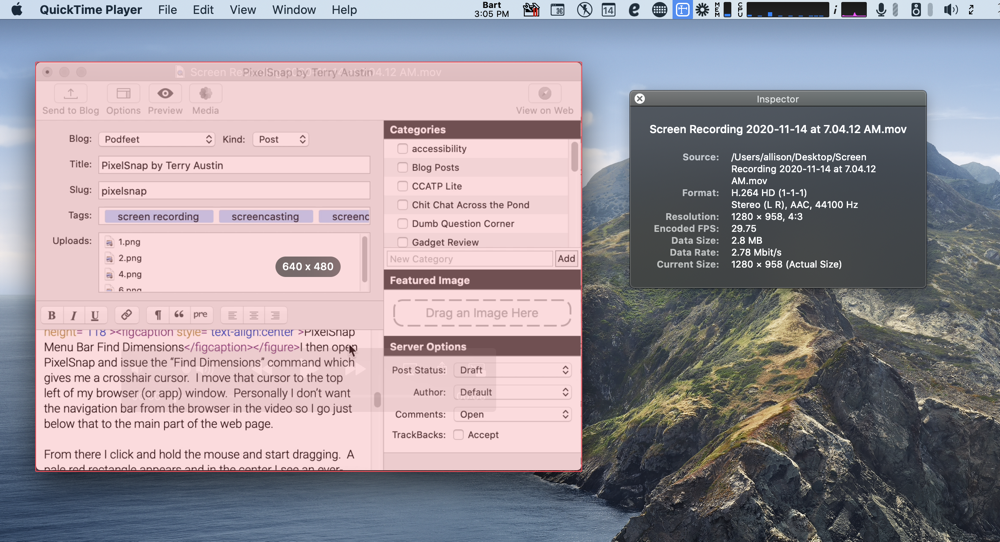Viewport: 1000px width, 542px height.
Task: Open the File menu
Action: (x=167, y=10)
